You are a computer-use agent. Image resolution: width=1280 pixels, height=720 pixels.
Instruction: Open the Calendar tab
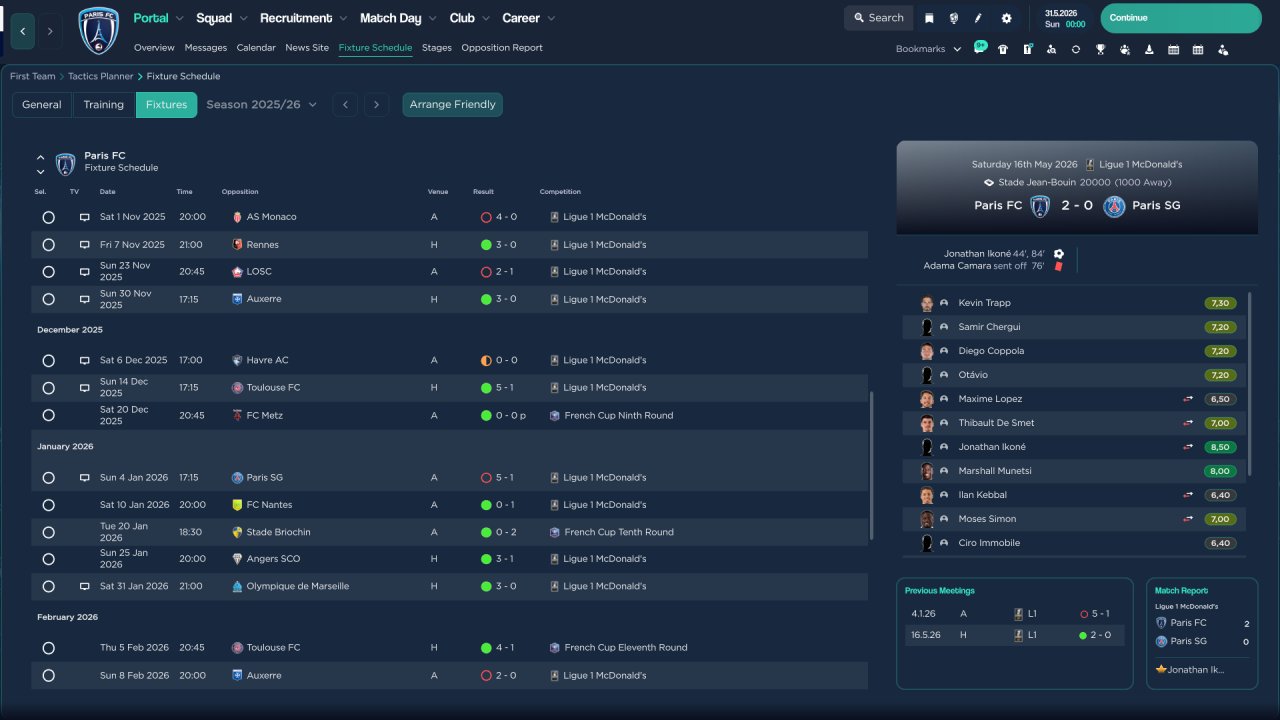pos(256,48)
